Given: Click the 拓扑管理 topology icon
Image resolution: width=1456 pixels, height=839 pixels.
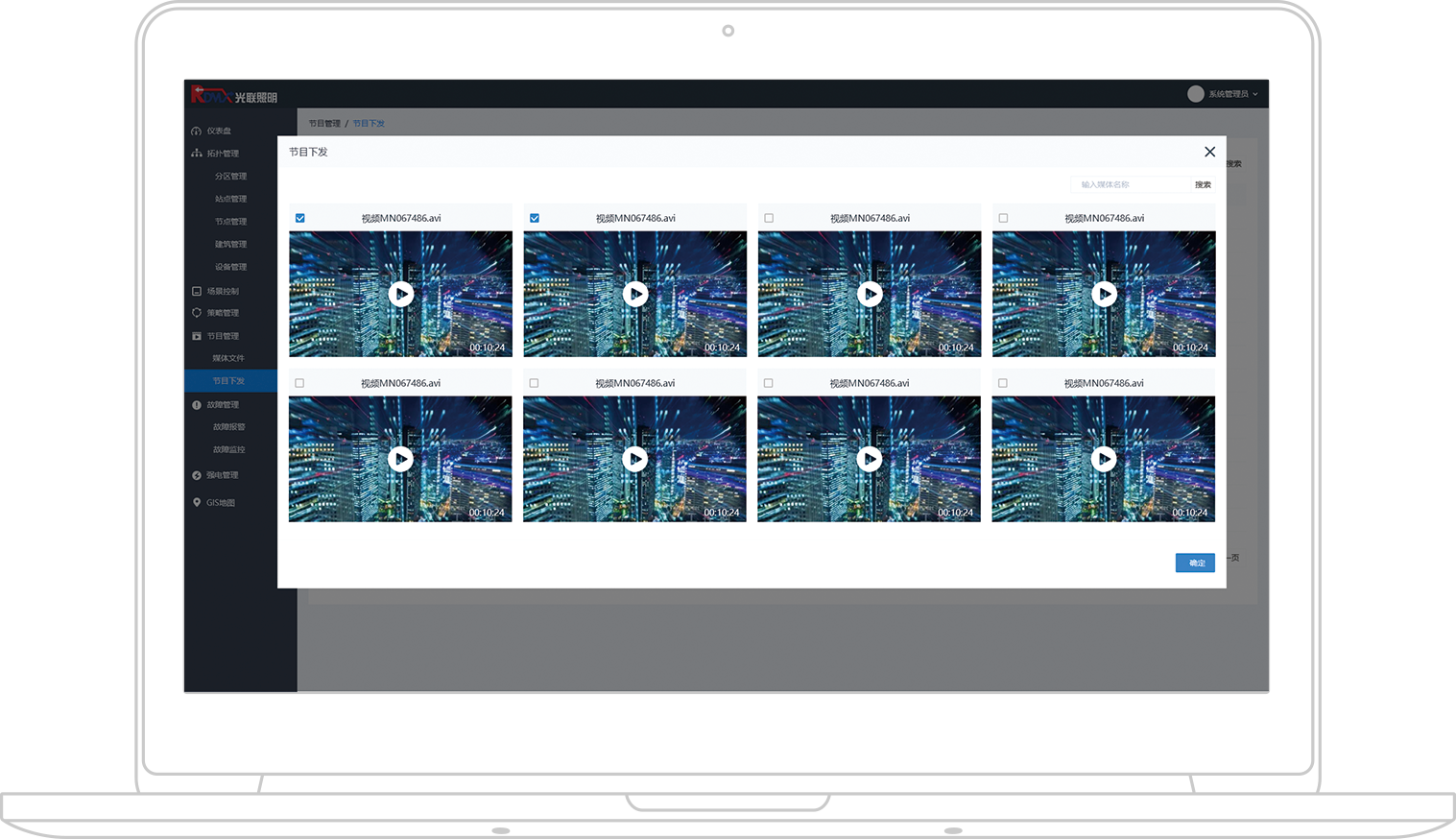Looking at the screenshot, I should coord(197,154).
